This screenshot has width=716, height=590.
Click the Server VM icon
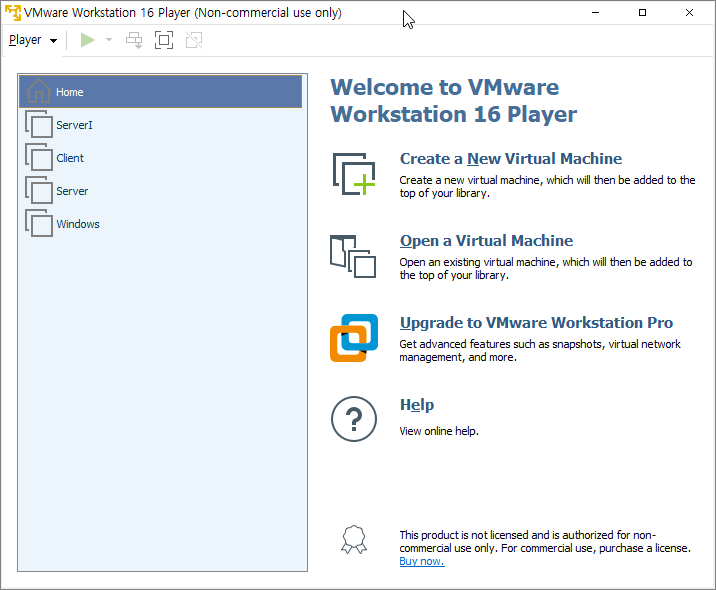[39, 190]
